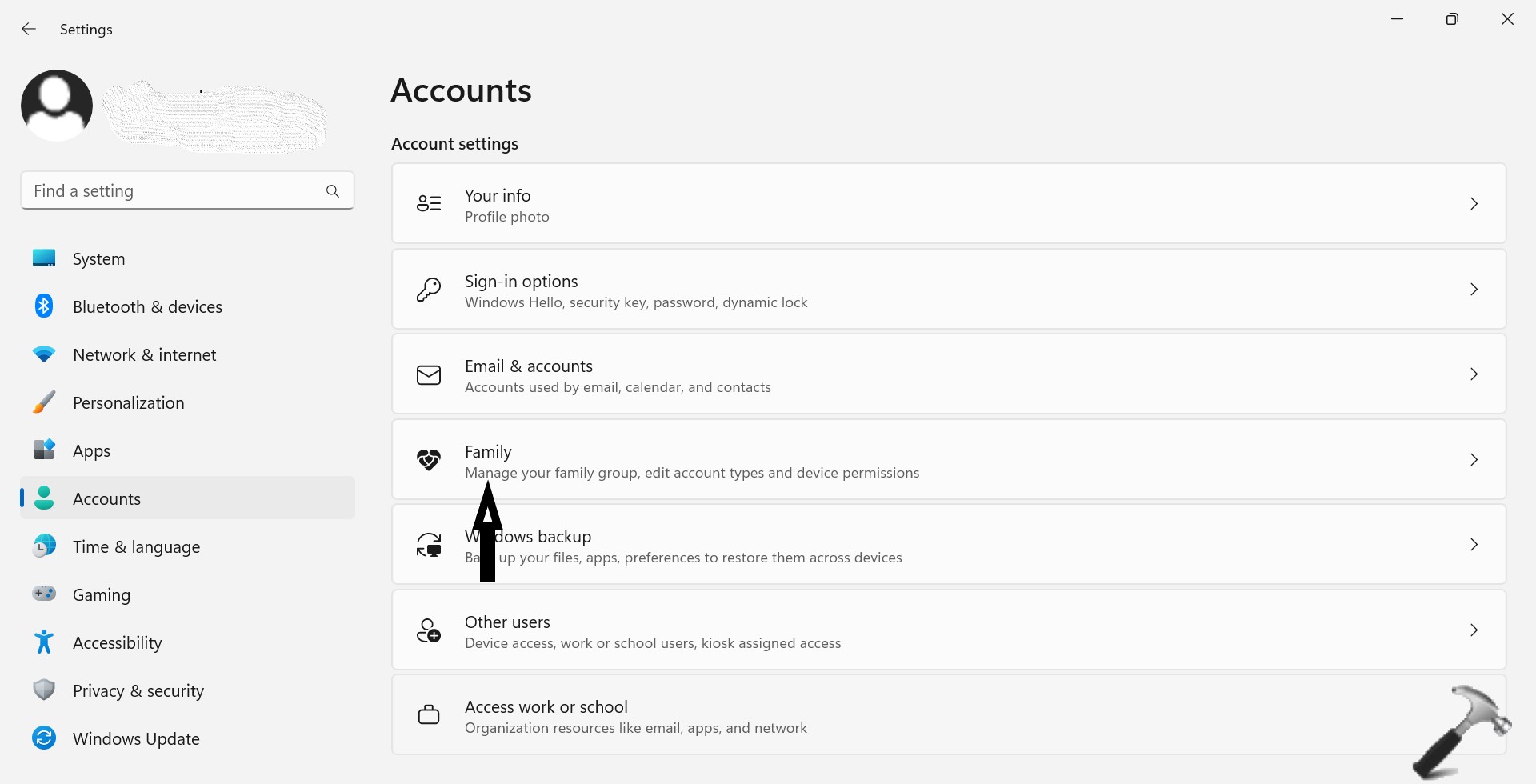1536x784 pixels.
Task: Open the Apps settings category
Action: (x=91, y=451)
